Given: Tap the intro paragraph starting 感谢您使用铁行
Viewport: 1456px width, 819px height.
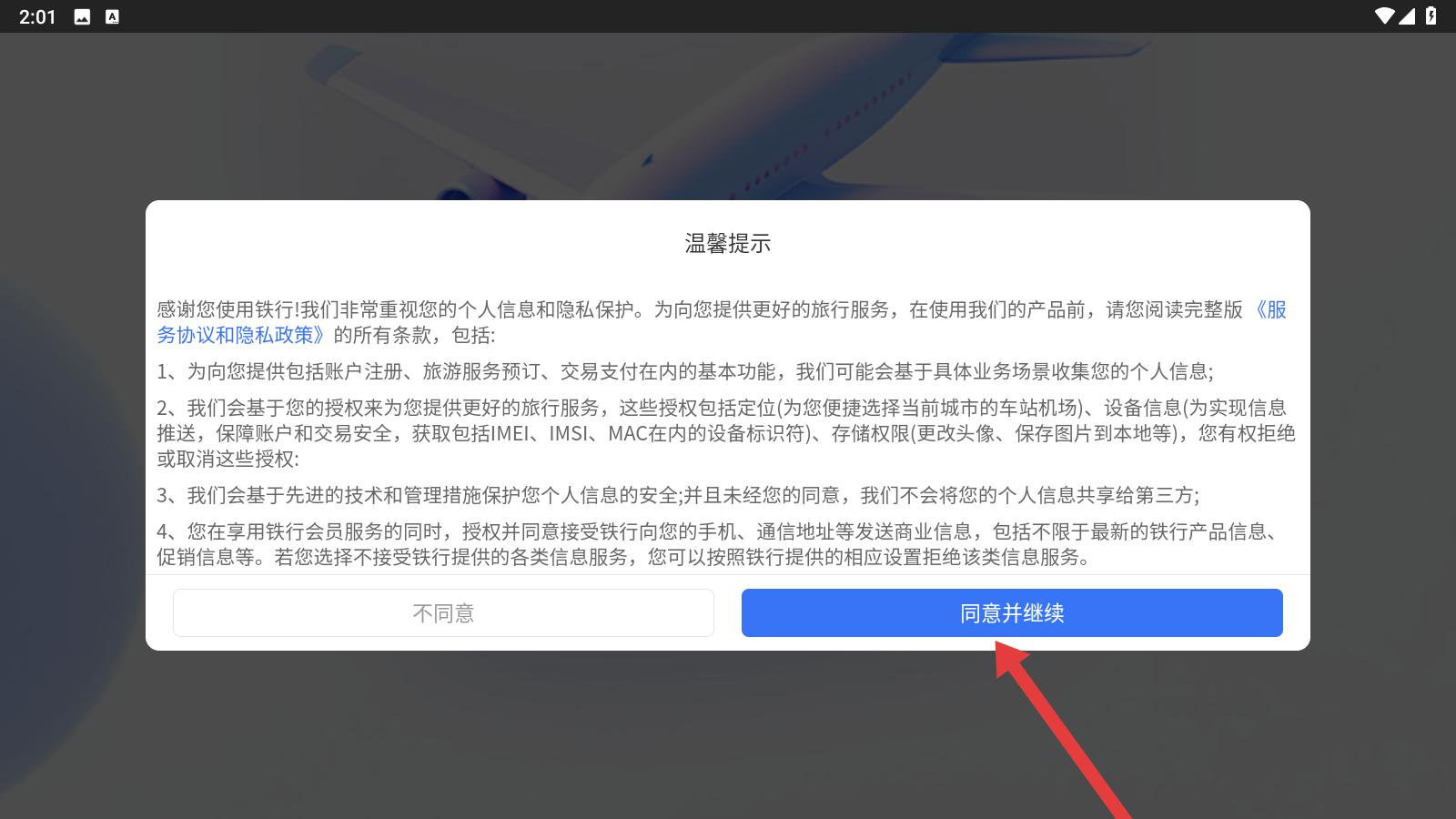Looking at the screenshot, I should (722, 322).
